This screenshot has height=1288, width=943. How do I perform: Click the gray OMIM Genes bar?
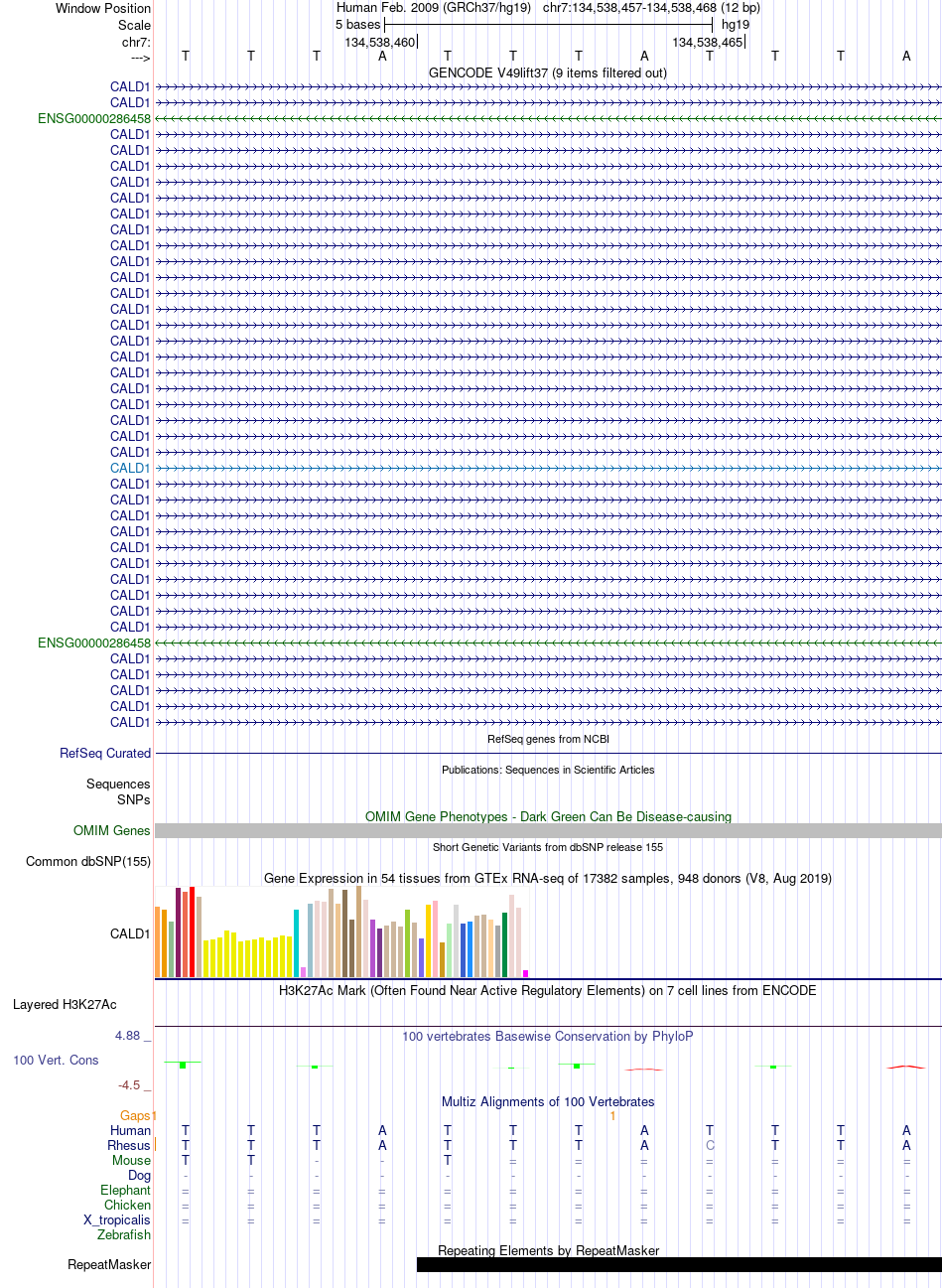coord(548,830)
